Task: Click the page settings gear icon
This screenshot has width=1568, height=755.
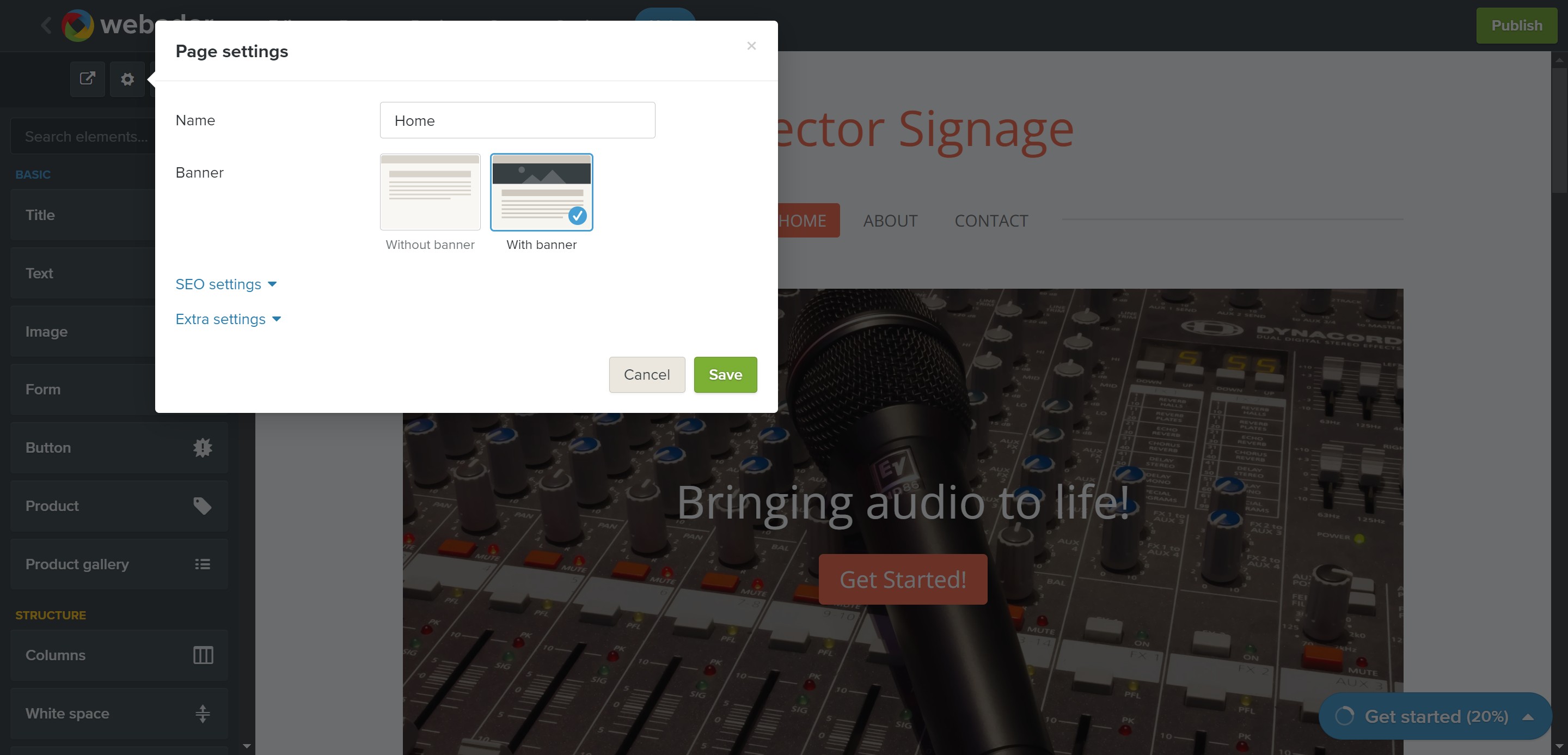Action: [127, 78]
